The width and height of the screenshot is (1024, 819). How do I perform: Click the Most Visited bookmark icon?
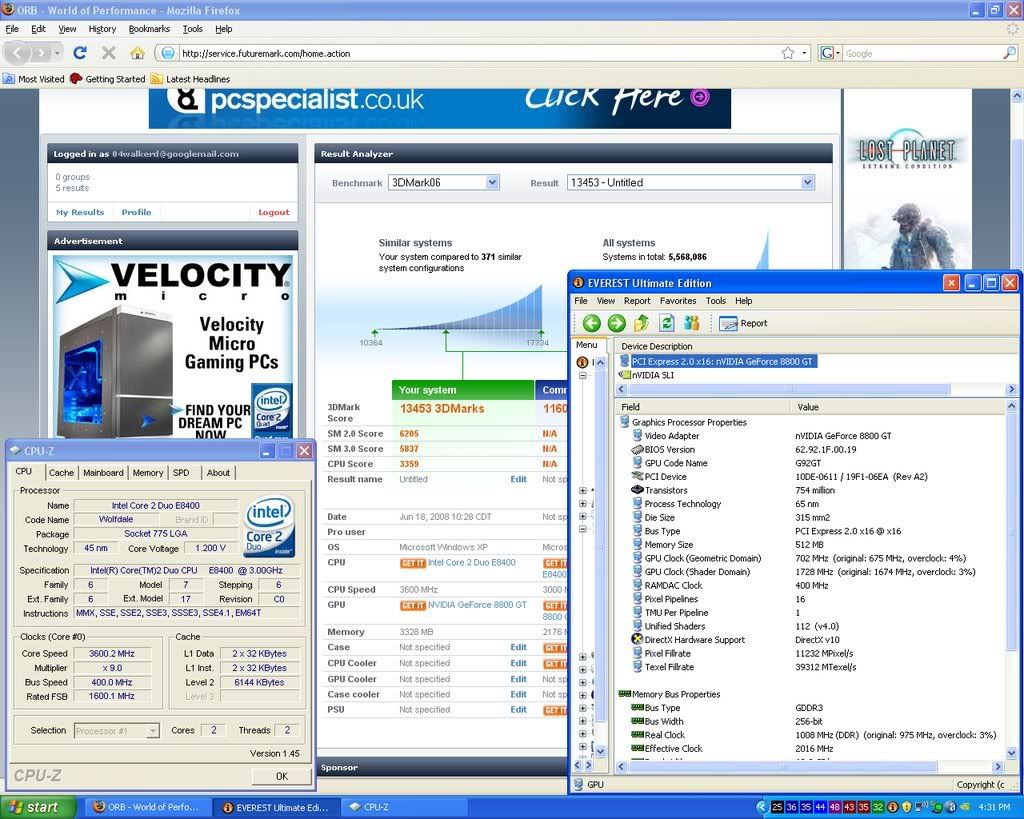pyautogui.click(x=9, y=79)
